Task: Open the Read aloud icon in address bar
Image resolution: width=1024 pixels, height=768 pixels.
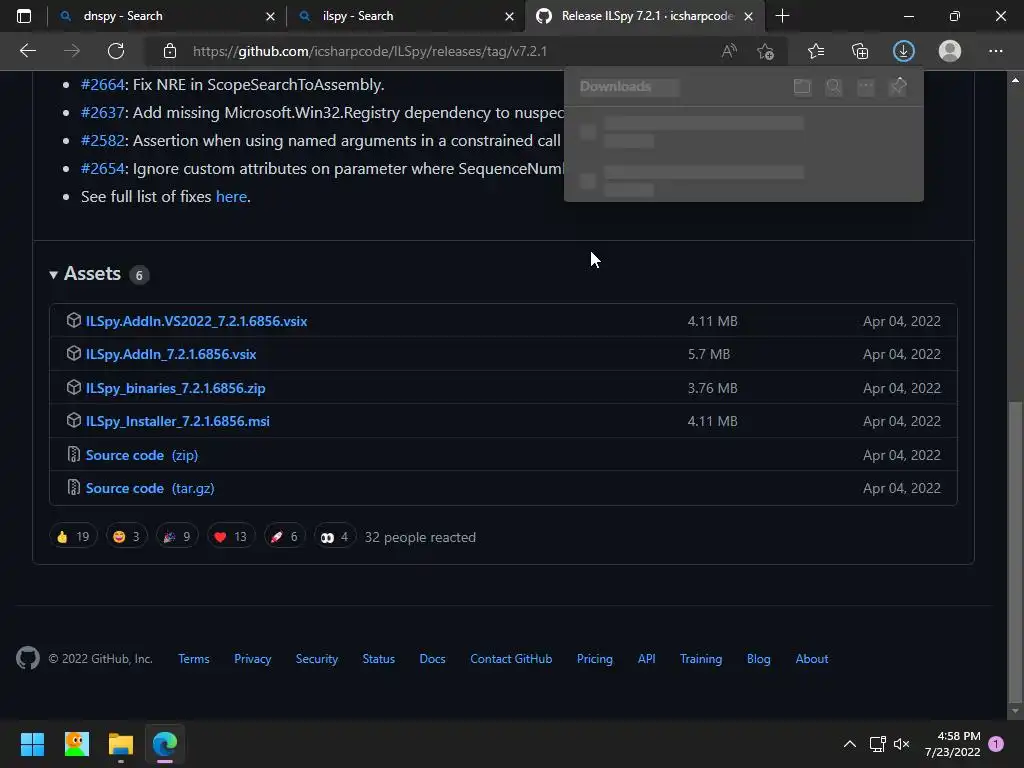Action: coord(729,51)
